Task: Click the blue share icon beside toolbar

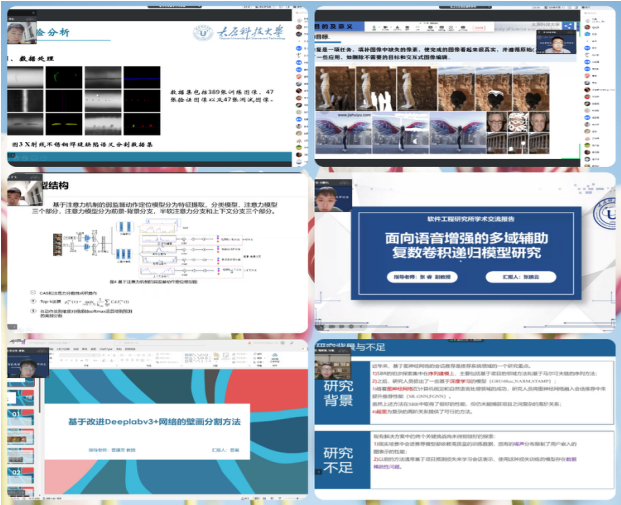Action: [568, 27]
